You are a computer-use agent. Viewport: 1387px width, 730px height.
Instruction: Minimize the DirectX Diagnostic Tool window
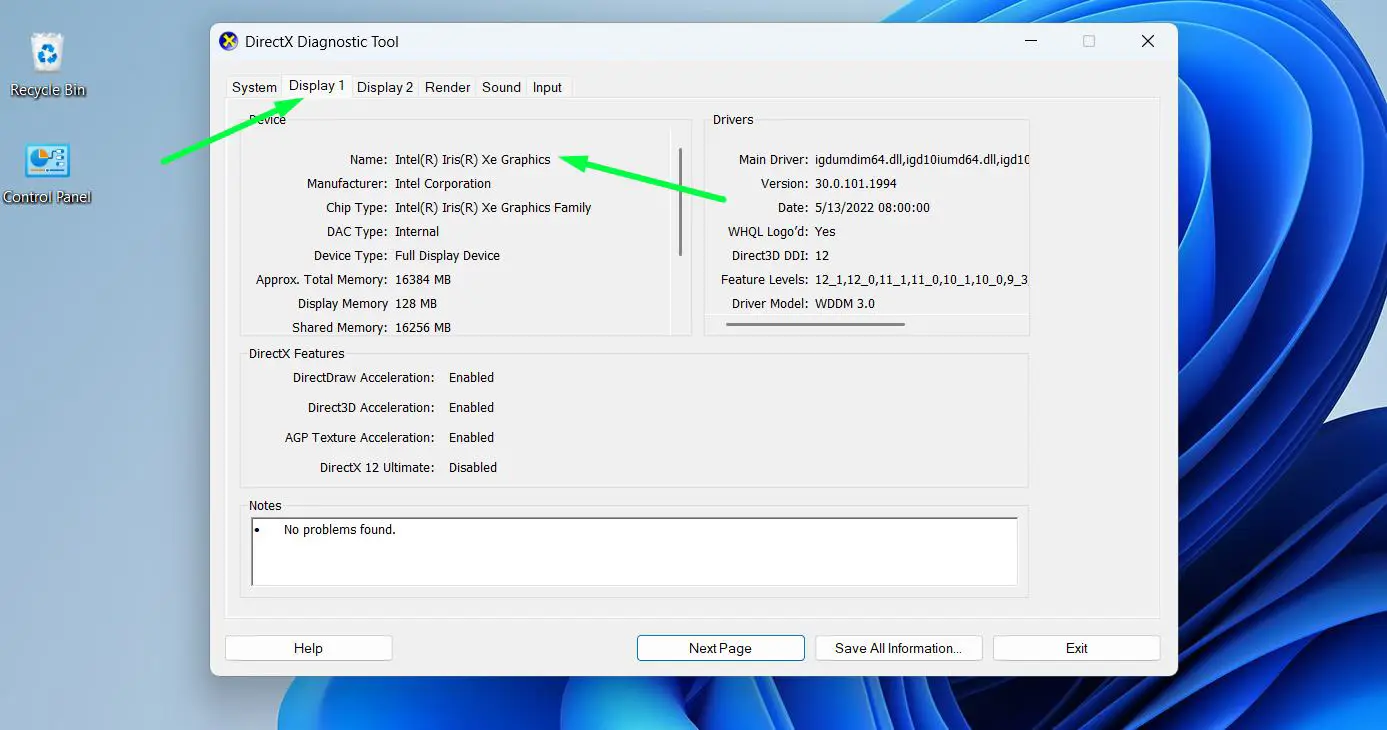(1030, 41)
